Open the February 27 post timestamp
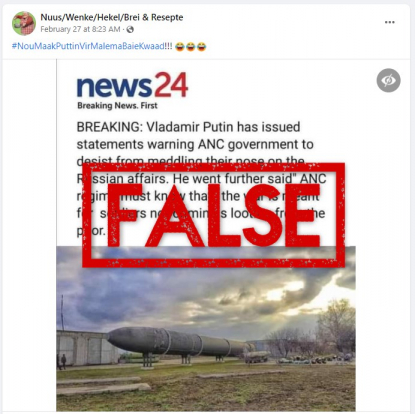The width and height of the screenshot is (415, 414). coord(80,29)
